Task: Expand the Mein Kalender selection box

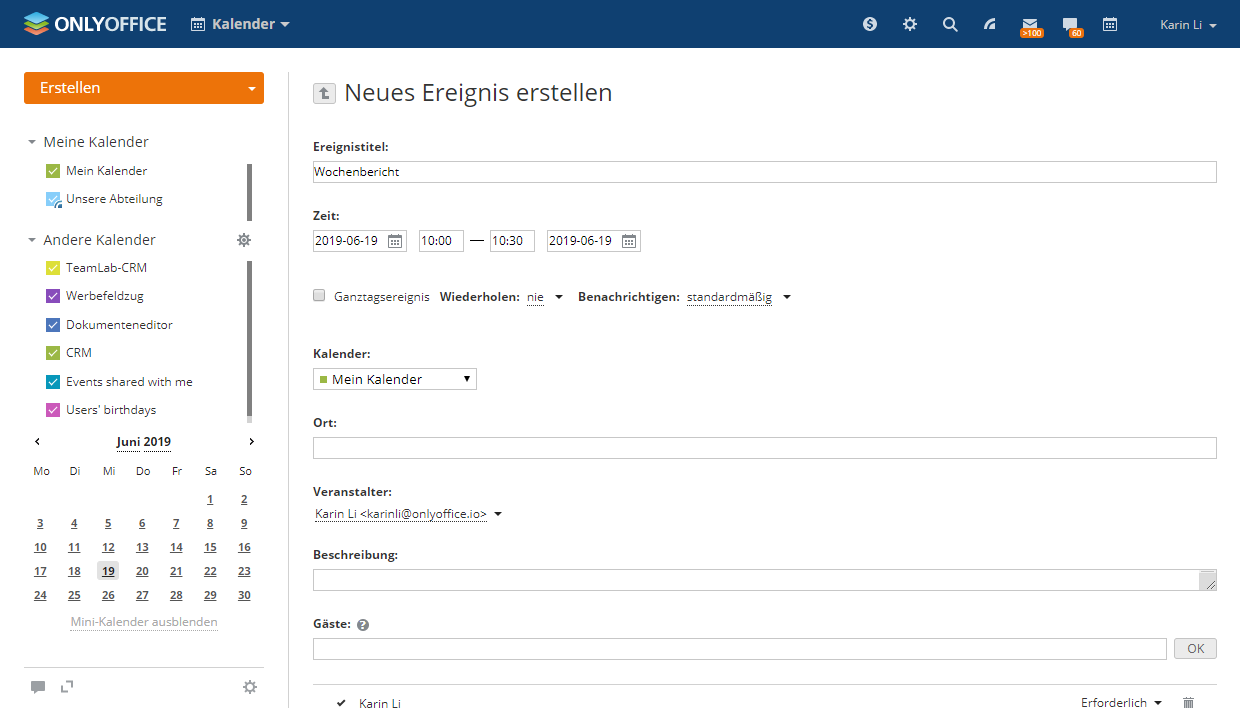Action: click(395, 379)
